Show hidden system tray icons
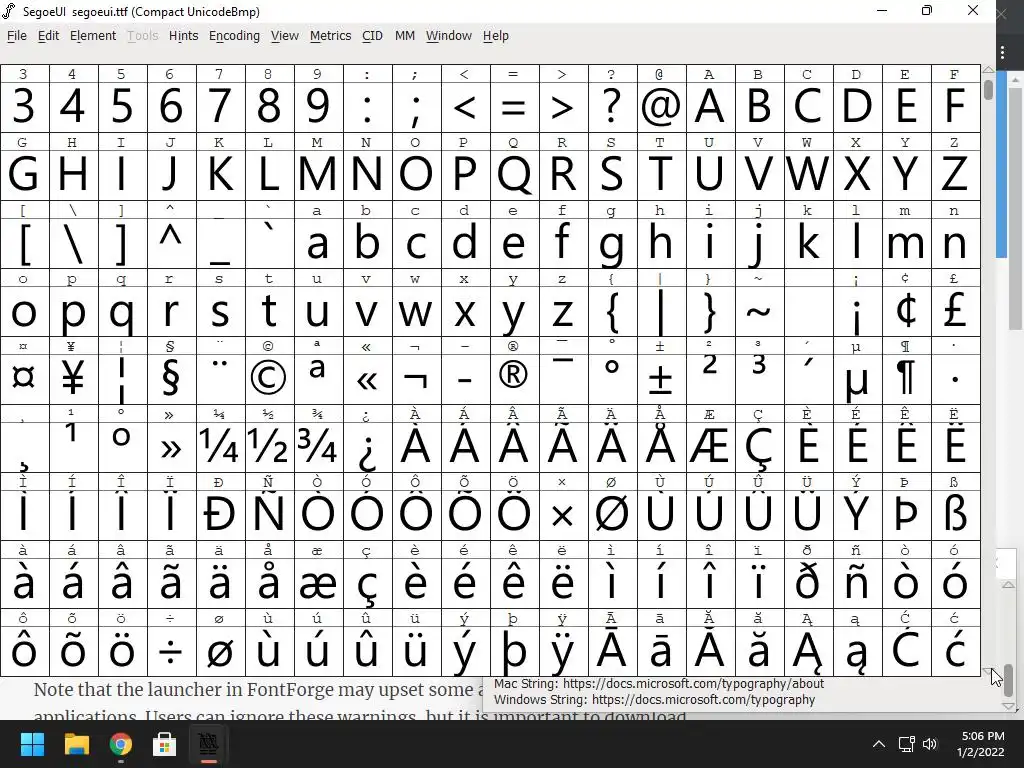1024x768 pixels. pyautogui.click(x=879, y=744)
